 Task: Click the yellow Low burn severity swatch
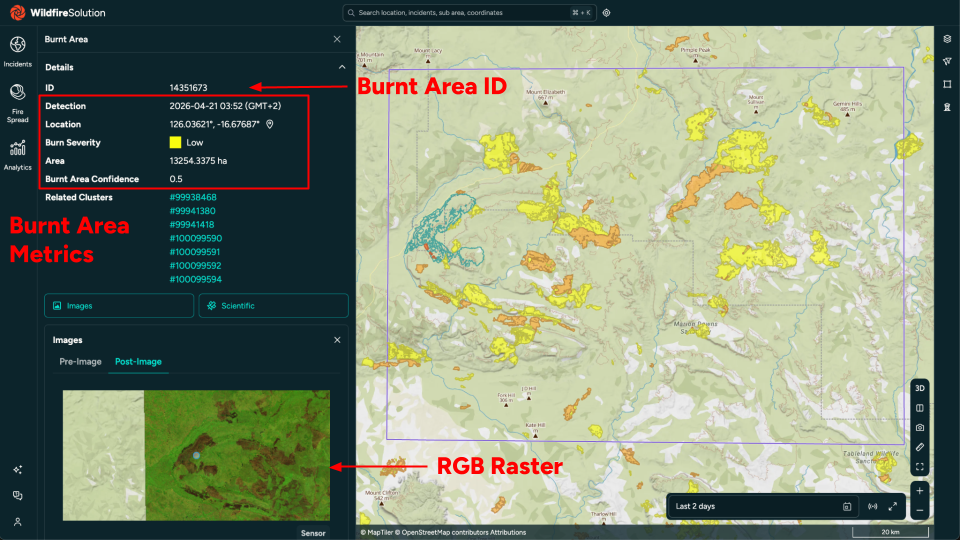point(175,143)
